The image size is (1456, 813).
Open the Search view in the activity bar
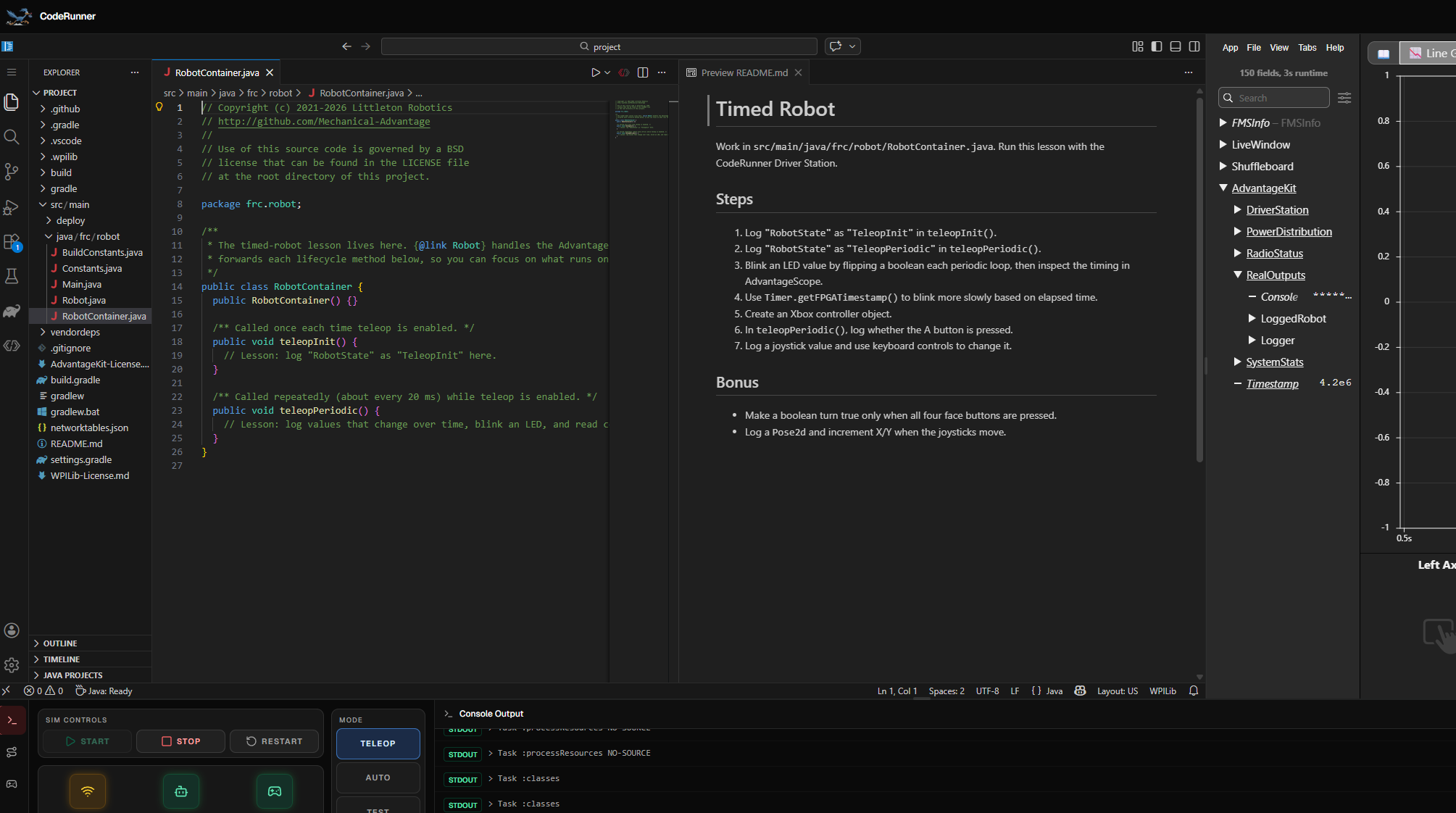12,137
